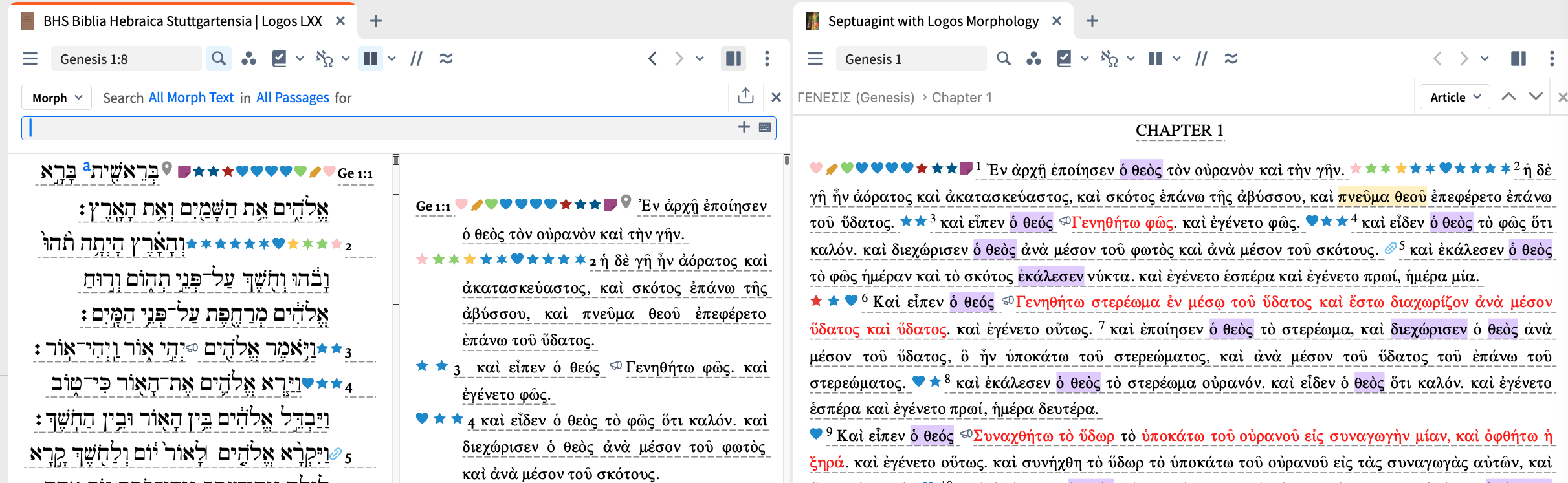Open parallel resources icon in Septuagint panel
This screenshot has height=483, width=1568.
pyautogui.click(x=1033, y=59)
